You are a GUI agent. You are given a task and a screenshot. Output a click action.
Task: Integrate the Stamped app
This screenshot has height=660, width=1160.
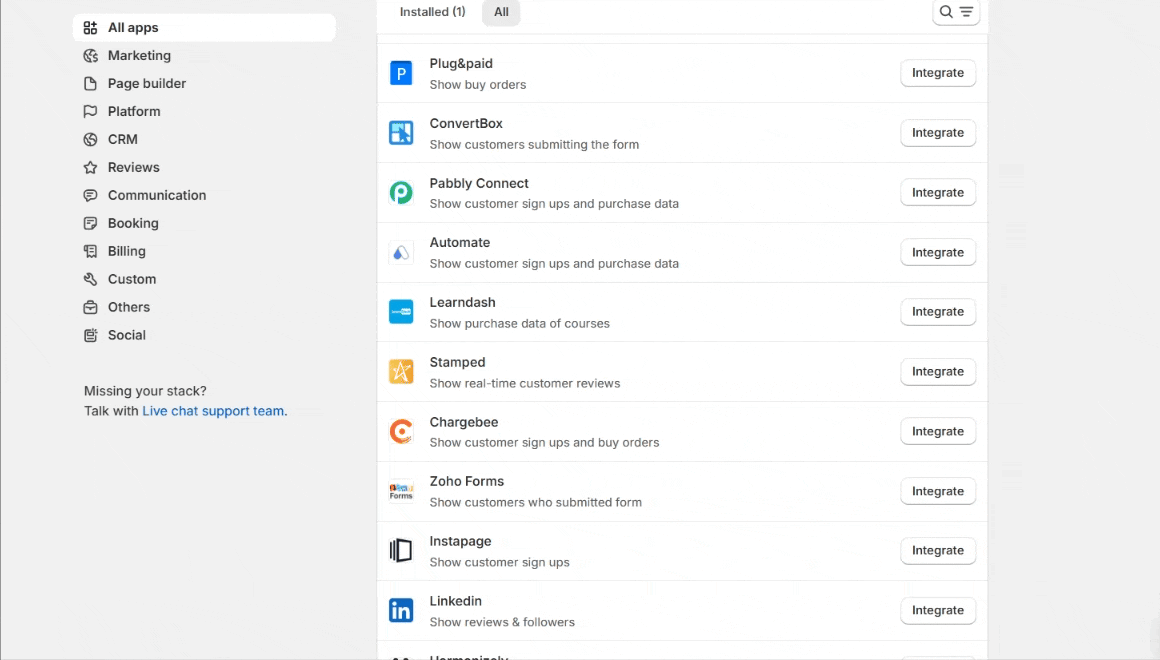coord(937,371)
